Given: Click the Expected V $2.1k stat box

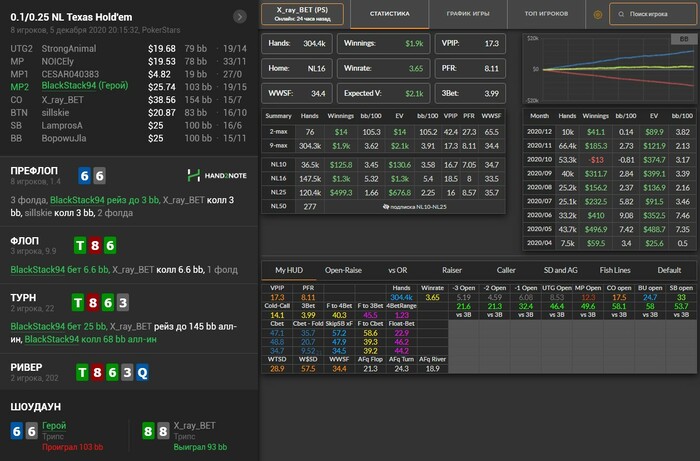Looking at the screenshot, I should pyautogui.click(x=383, y=93).
